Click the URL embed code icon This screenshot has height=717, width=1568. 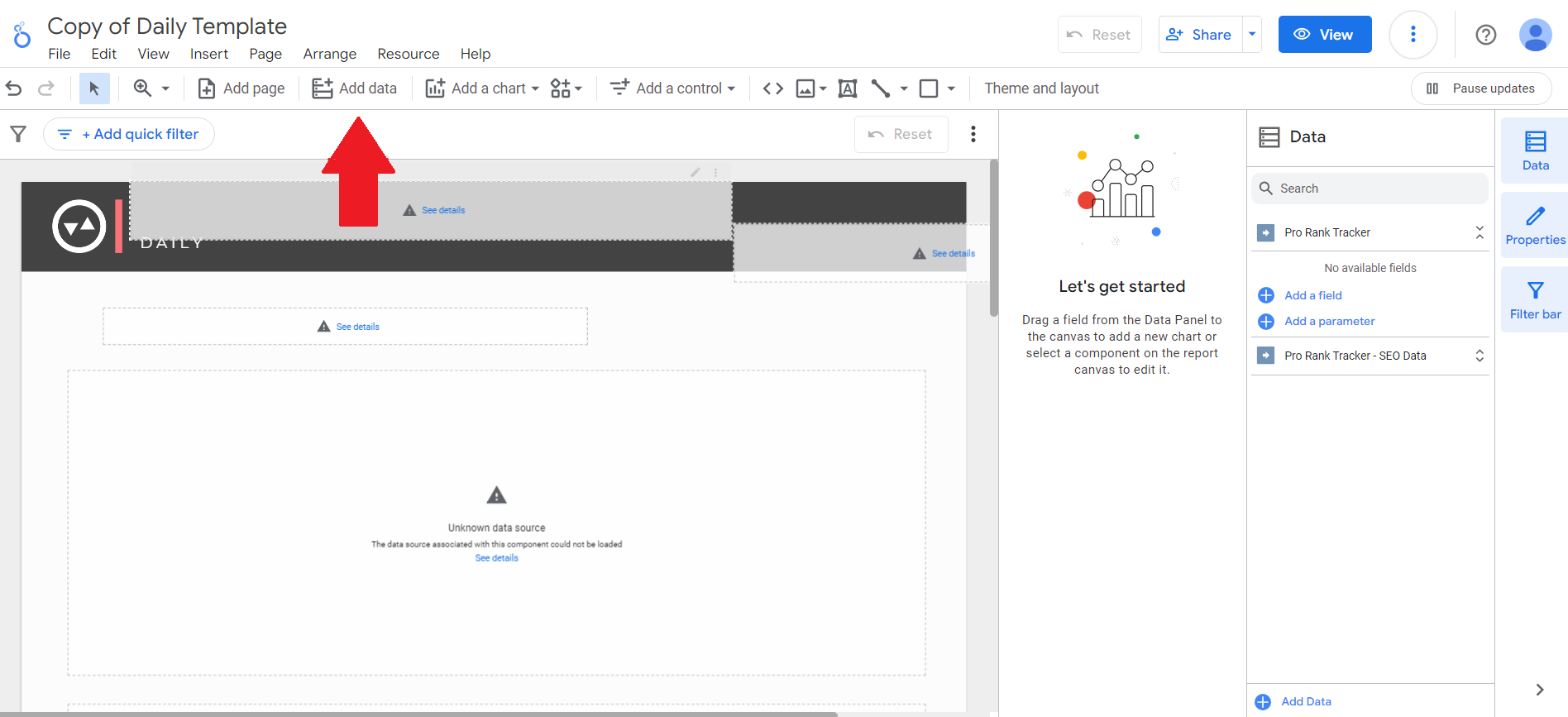[x=773, y=88]
